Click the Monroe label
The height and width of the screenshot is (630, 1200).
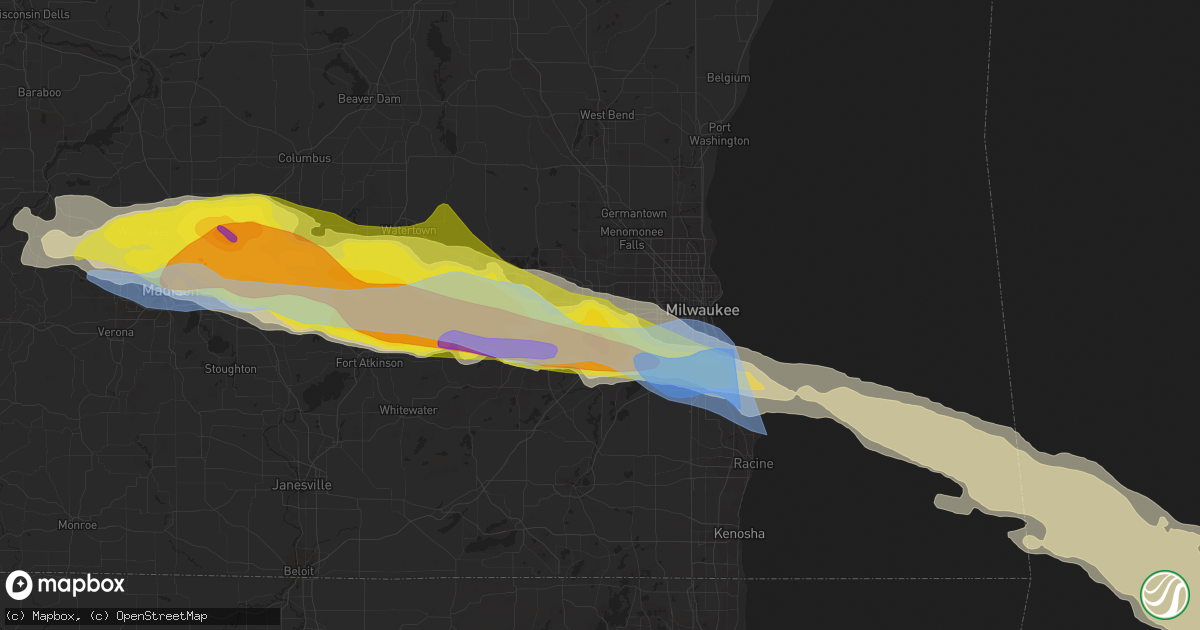pyautogui.click(x=78, y=525)
